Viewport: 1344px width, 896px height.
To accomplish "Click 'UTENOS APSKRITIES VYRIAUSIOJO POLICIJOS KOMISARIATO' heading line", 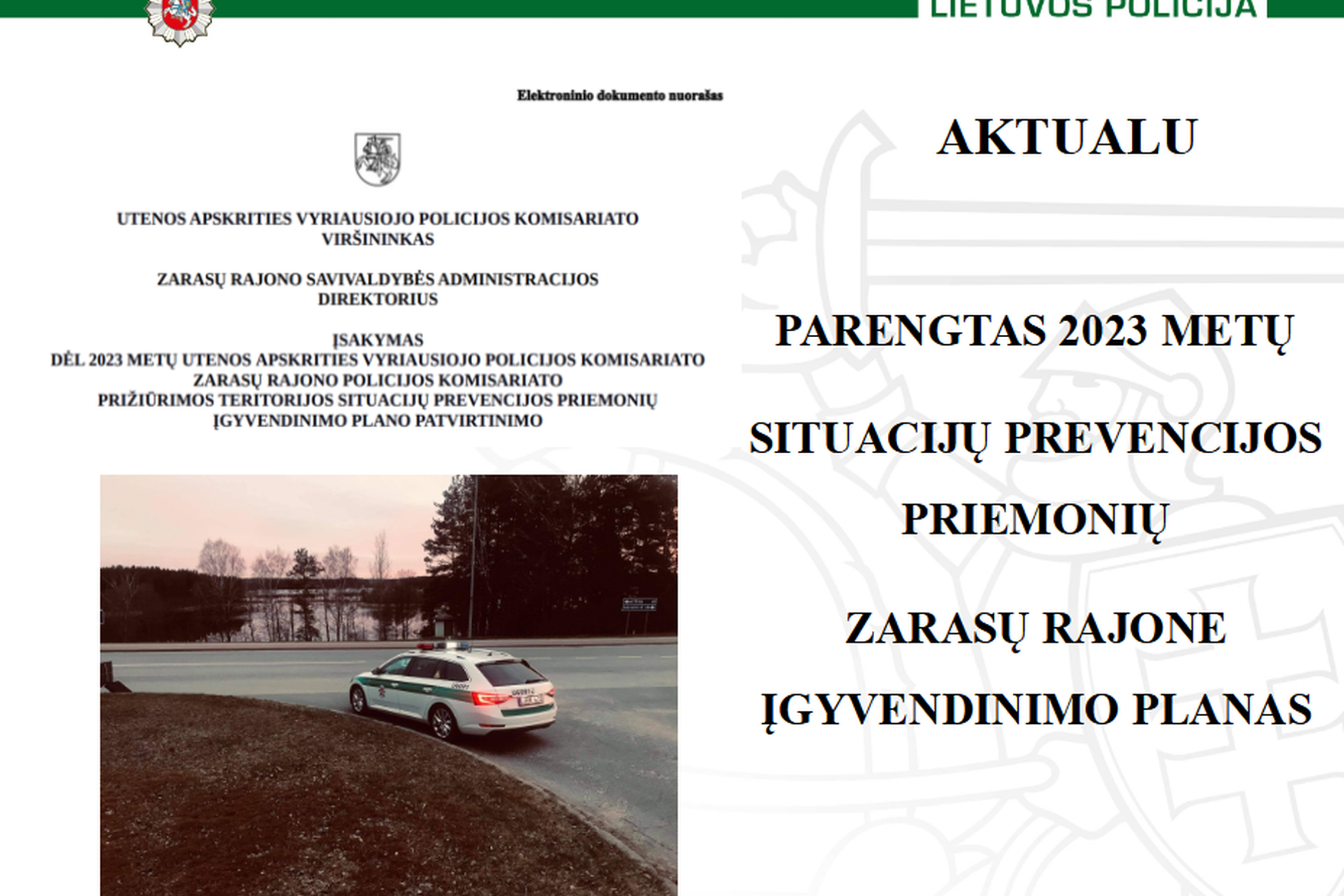I will 378,219.
